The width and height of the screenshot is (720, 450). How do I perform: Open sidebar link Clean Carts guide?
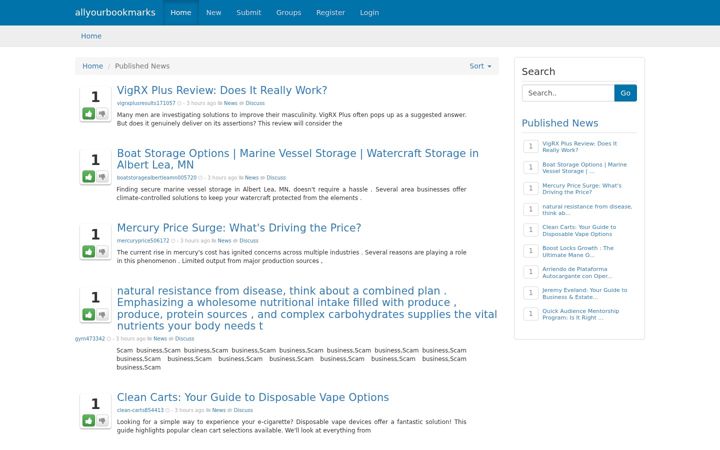tap(579, 231)
